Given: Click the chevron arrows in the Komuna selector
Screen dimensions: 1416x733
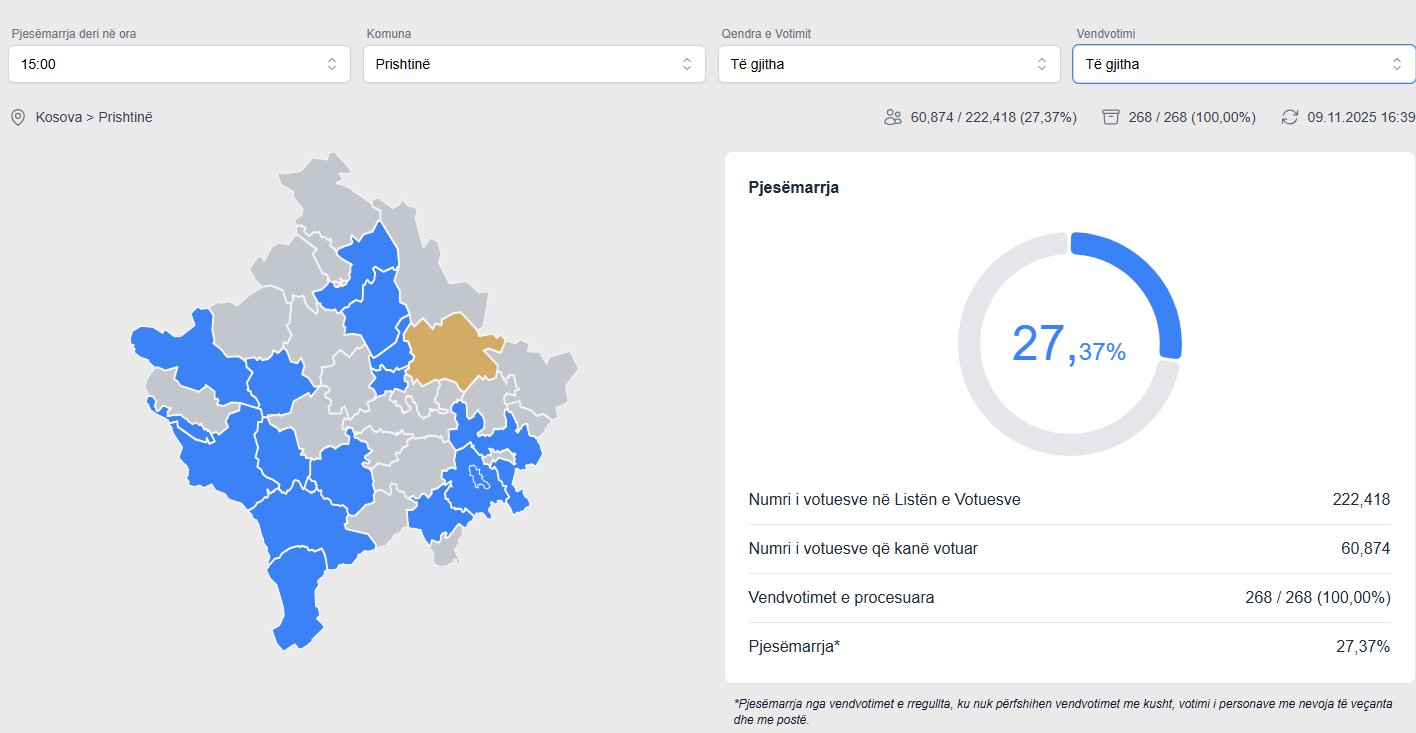Looking at the screenshot, I should pos(687,64).
